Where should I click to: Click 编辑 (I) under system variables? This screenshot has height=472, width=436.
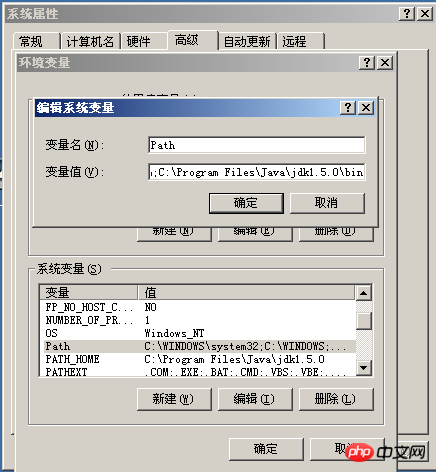pos(255,399)
